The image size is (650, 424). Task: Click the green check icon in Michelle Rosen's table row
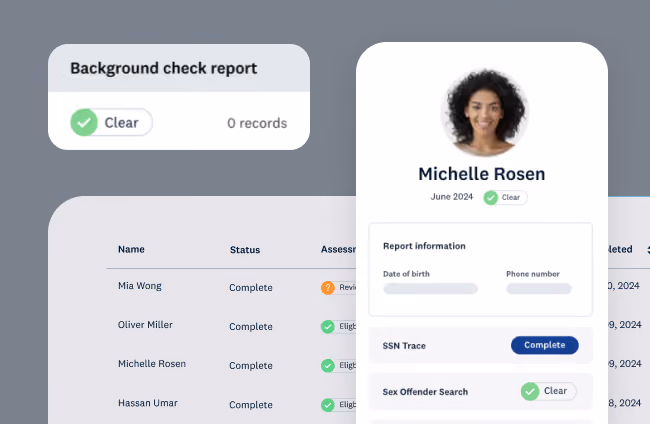[327, 366]
